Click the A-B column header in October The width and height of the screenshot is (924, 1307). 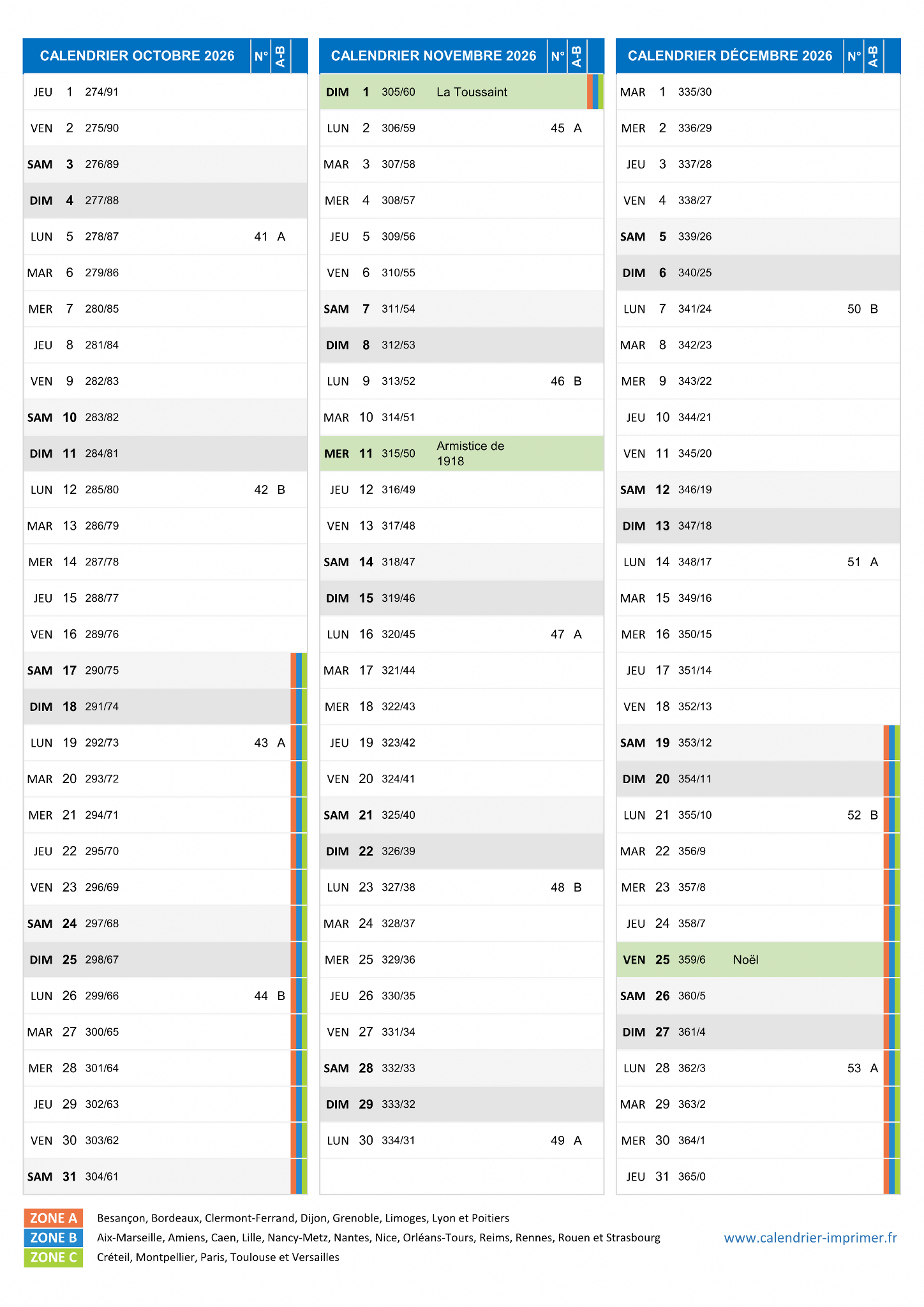[x=280, y=56]
